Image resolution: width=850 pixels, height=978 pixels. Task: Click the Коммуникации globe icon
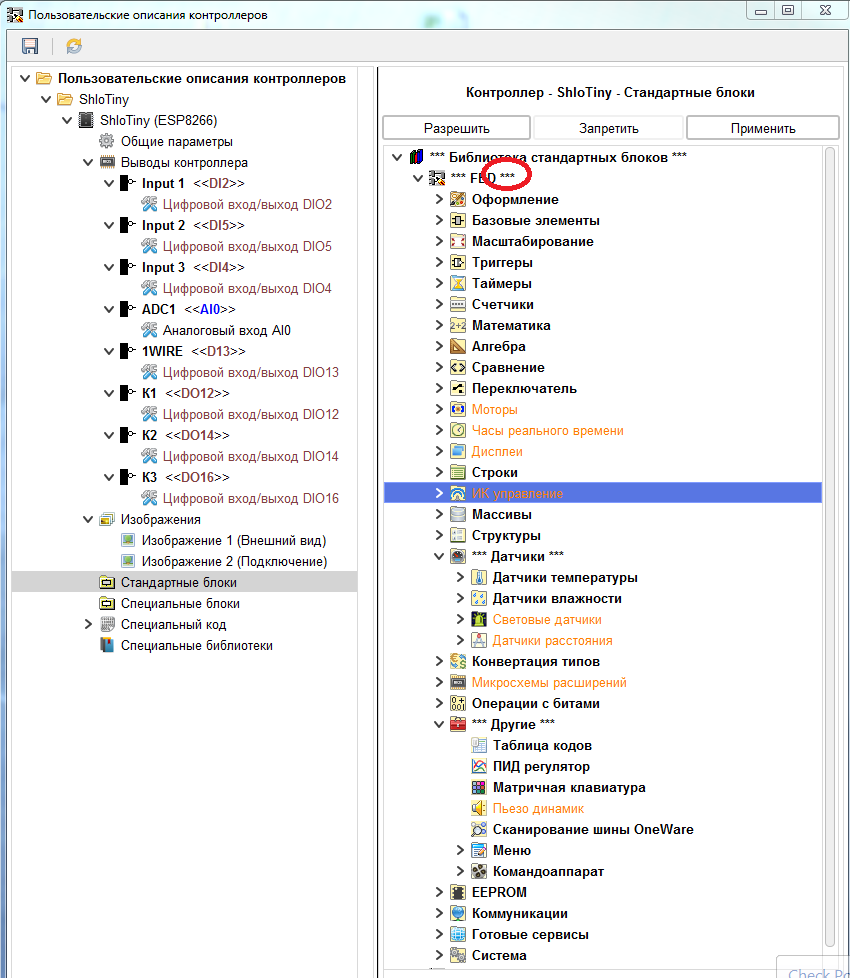(x=458, y=913)
